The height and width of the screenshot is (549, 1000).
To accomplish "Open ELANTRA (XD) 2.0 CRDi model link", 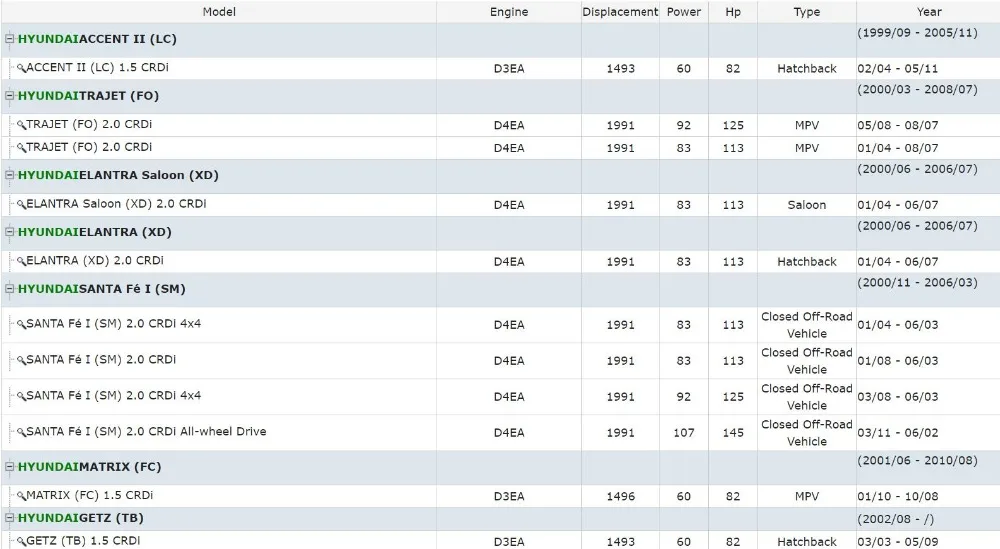I will [x=95, y=261].
